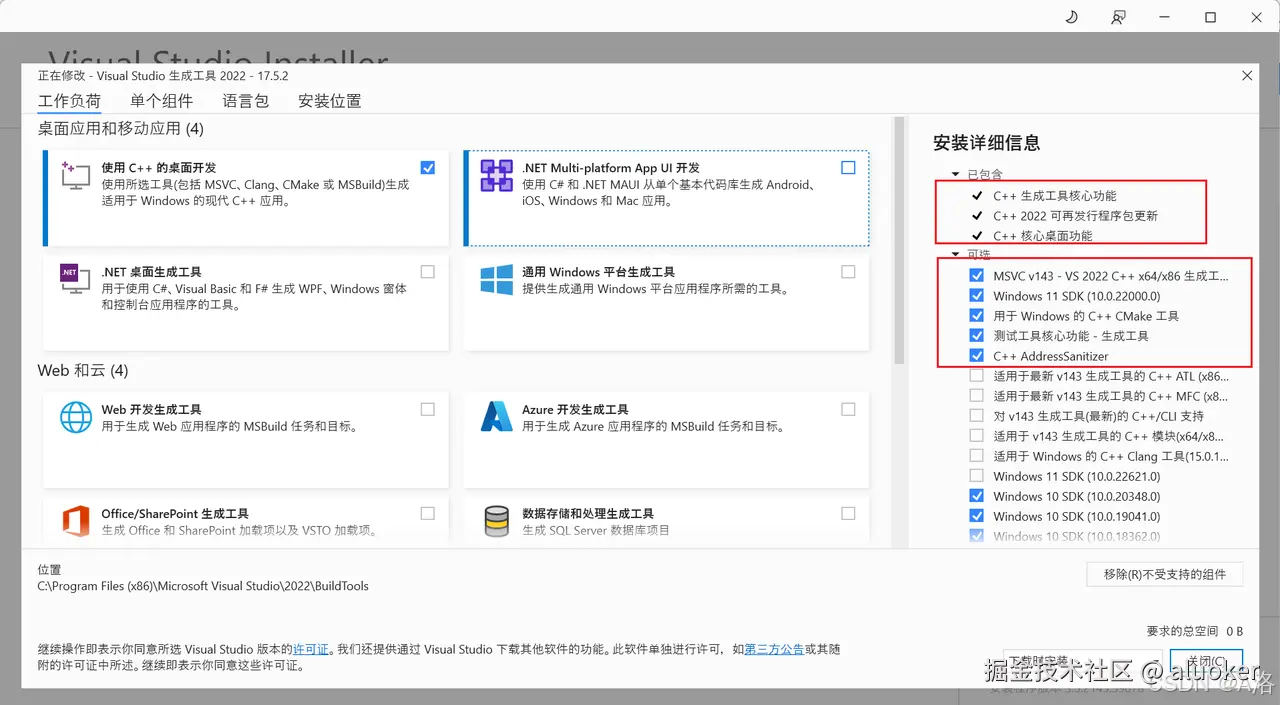Switch to the 单个组件 tab
The width and height of the screenshot is (1280, 705).
[161, 100]
